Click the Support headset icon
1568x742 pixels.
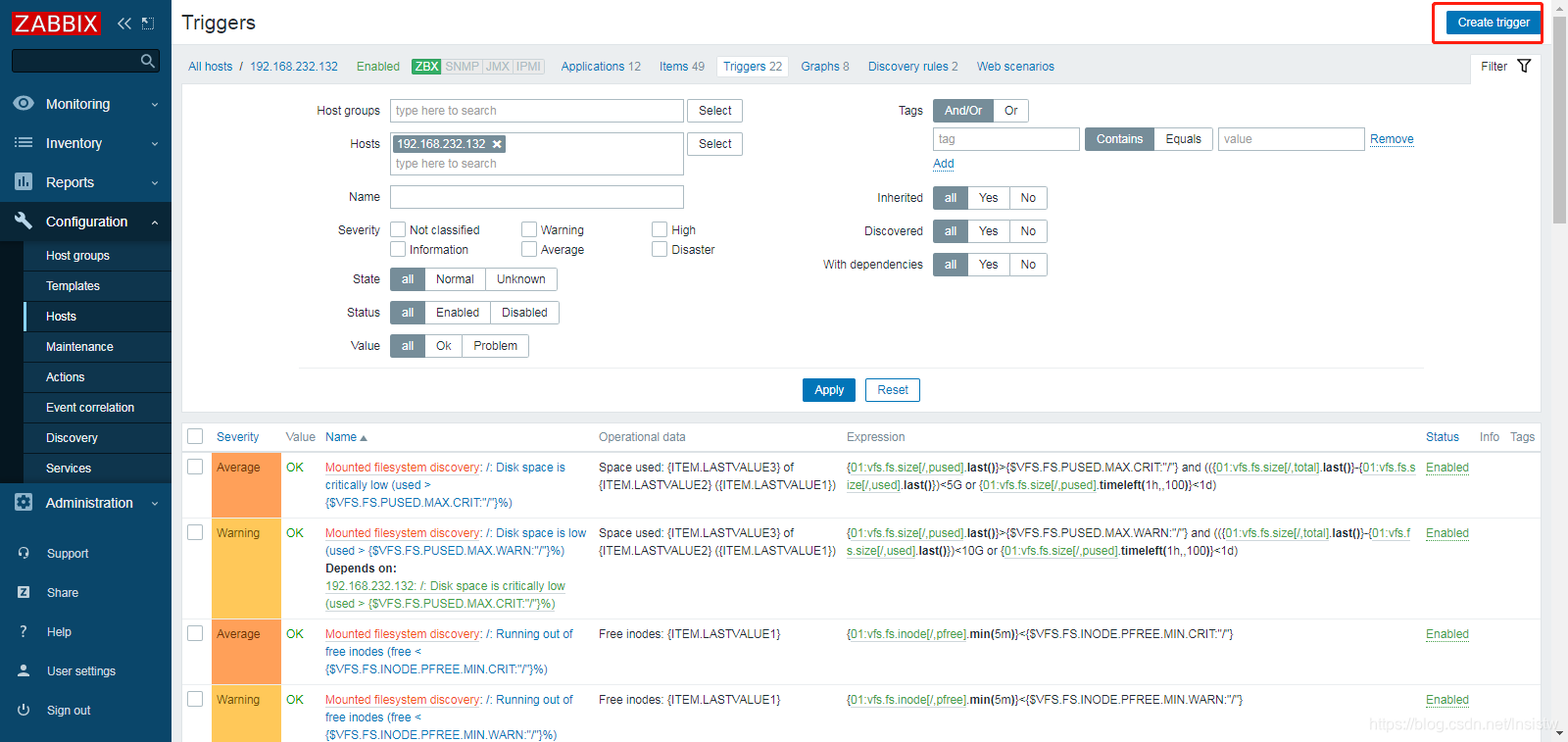click(x=24, y=553)
